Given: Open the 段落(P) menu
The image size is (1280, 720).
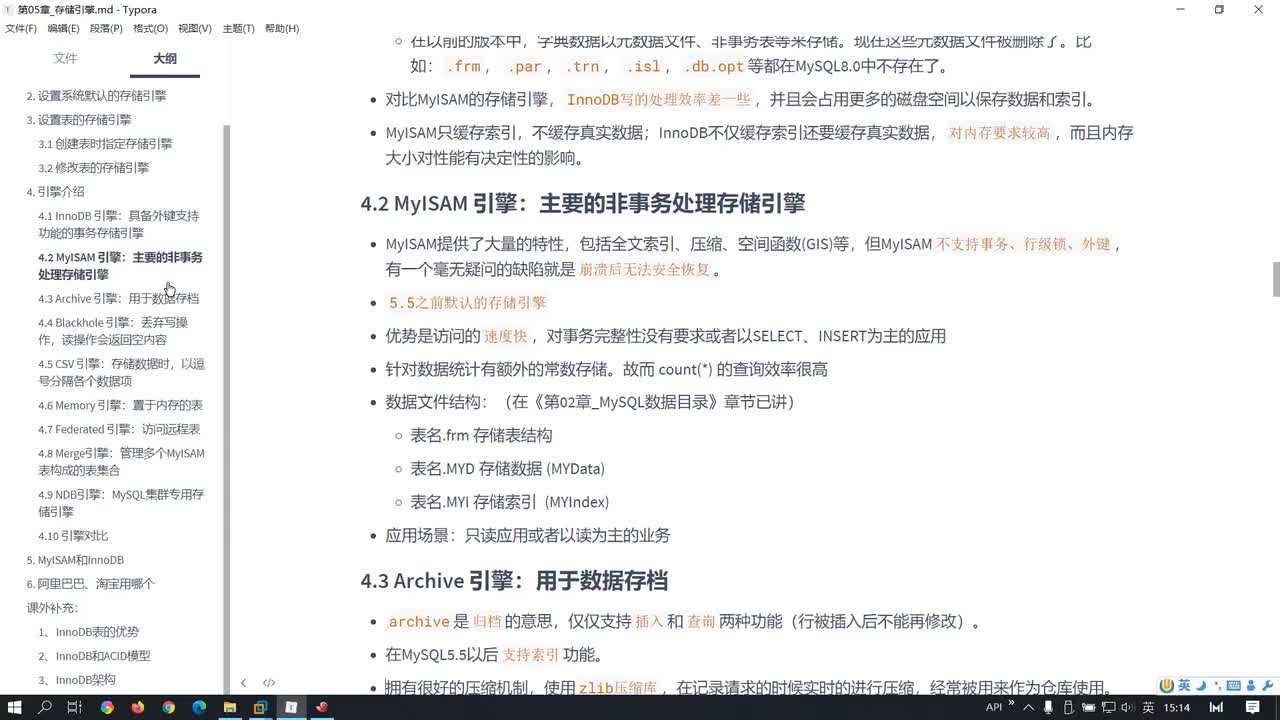Looking at the screenshot, I should coord(107,28).
